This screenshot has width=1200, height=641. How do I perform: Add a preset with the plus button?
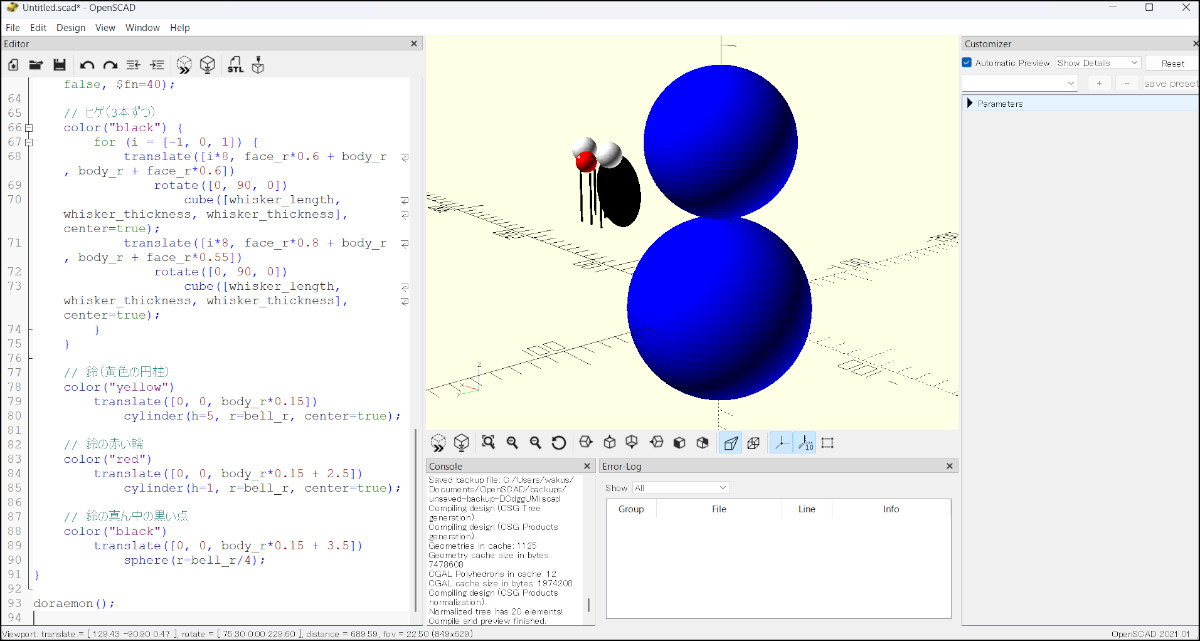[1098, 83]
